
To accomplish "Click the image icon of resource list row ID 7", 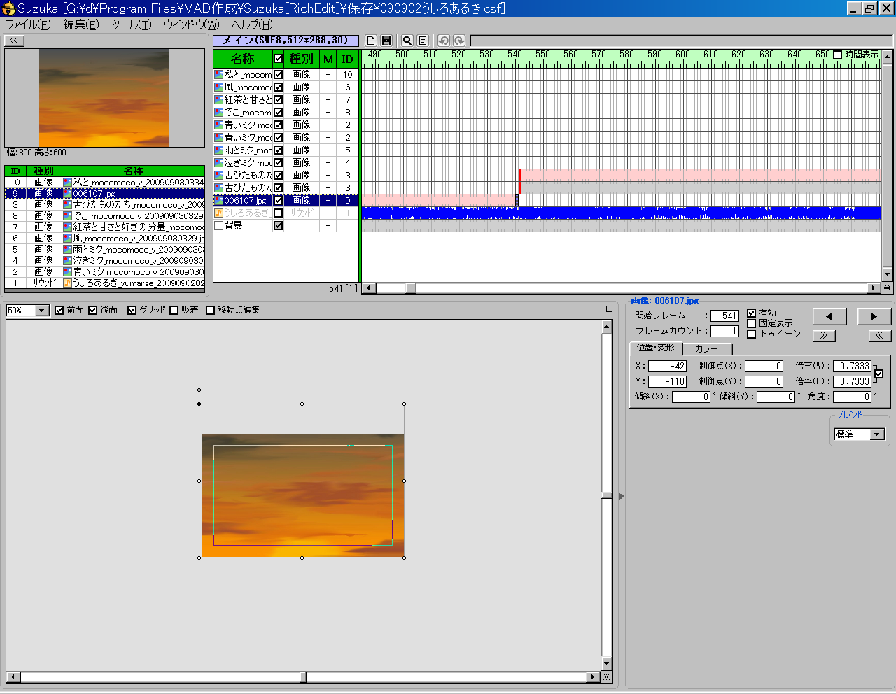I will [x=67, y=227].
